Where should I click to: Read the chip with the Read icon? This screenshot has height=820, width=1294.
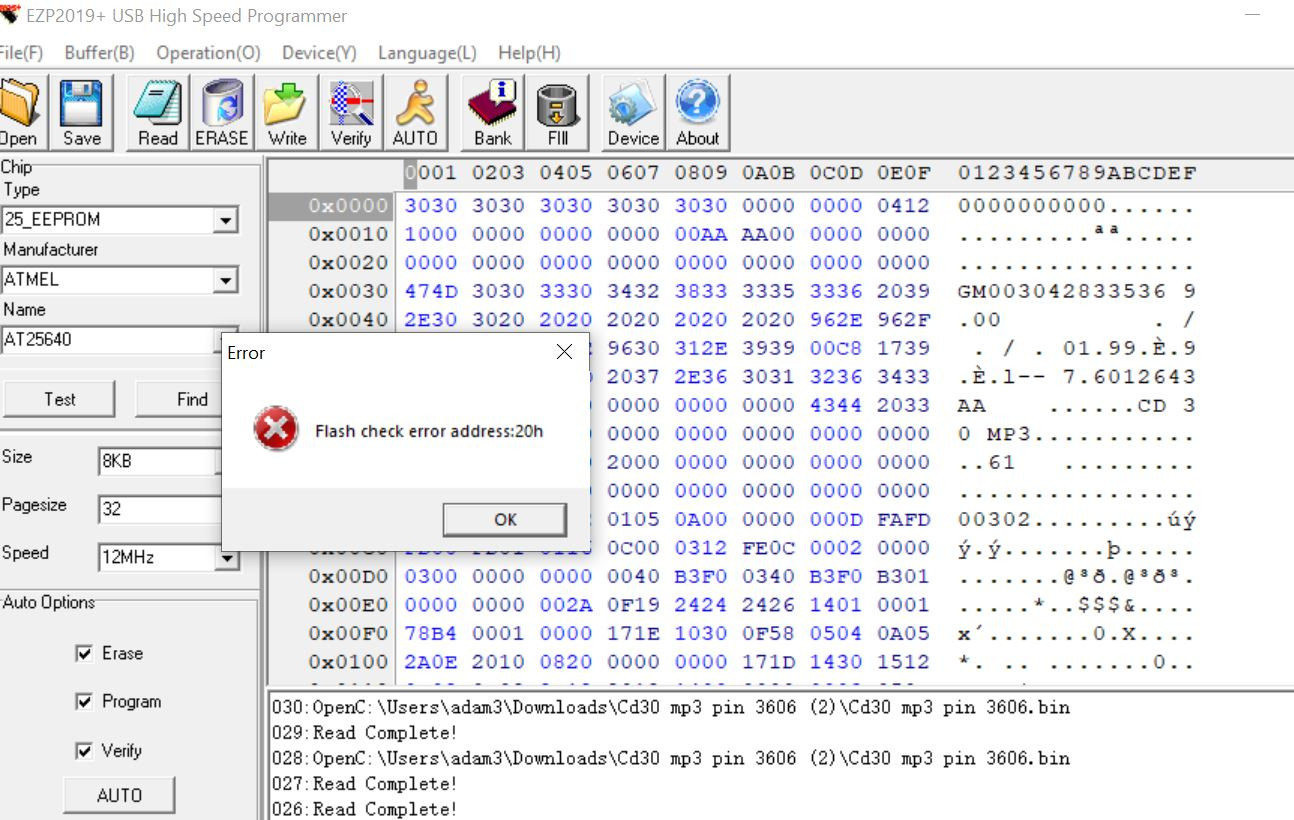tap(156, 110)
